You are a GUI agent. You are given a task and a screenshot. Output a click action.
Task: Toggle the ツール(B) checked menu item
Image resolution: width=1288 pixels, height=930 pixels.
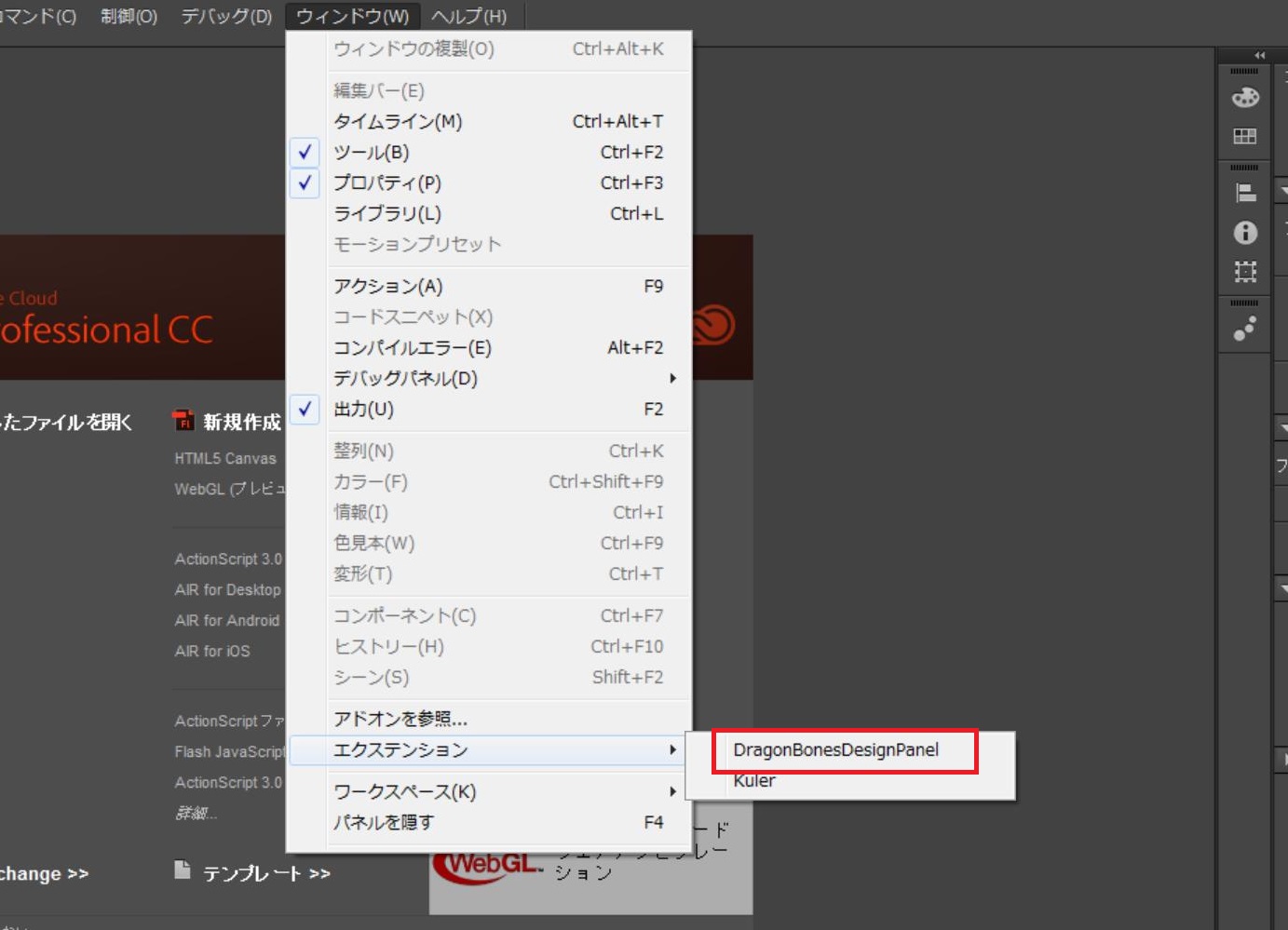(490, 152)
